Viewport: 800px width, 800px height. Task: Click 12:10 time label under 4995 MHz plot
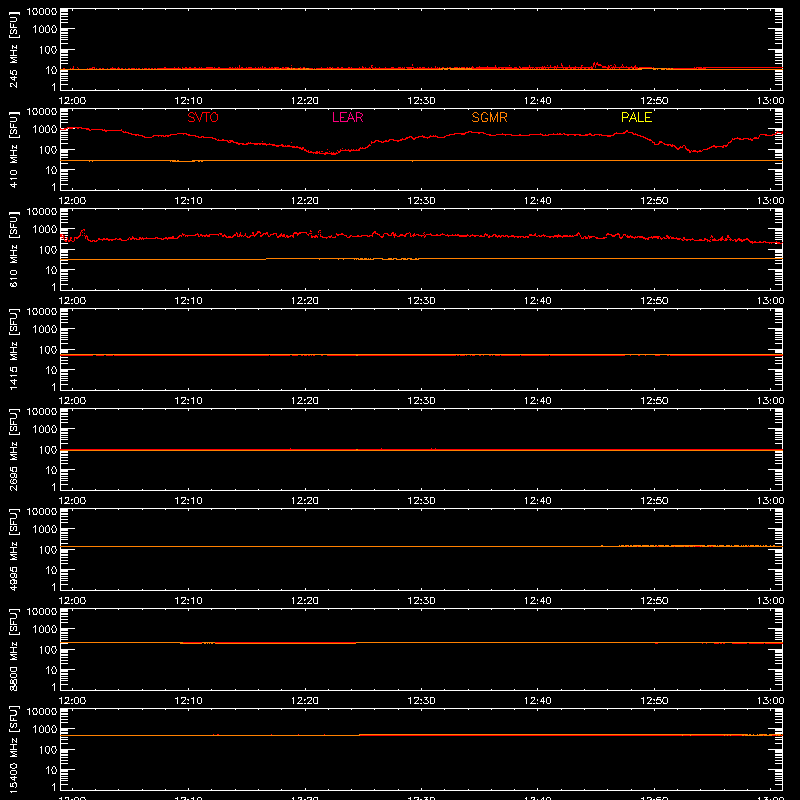tap(188, 601)
